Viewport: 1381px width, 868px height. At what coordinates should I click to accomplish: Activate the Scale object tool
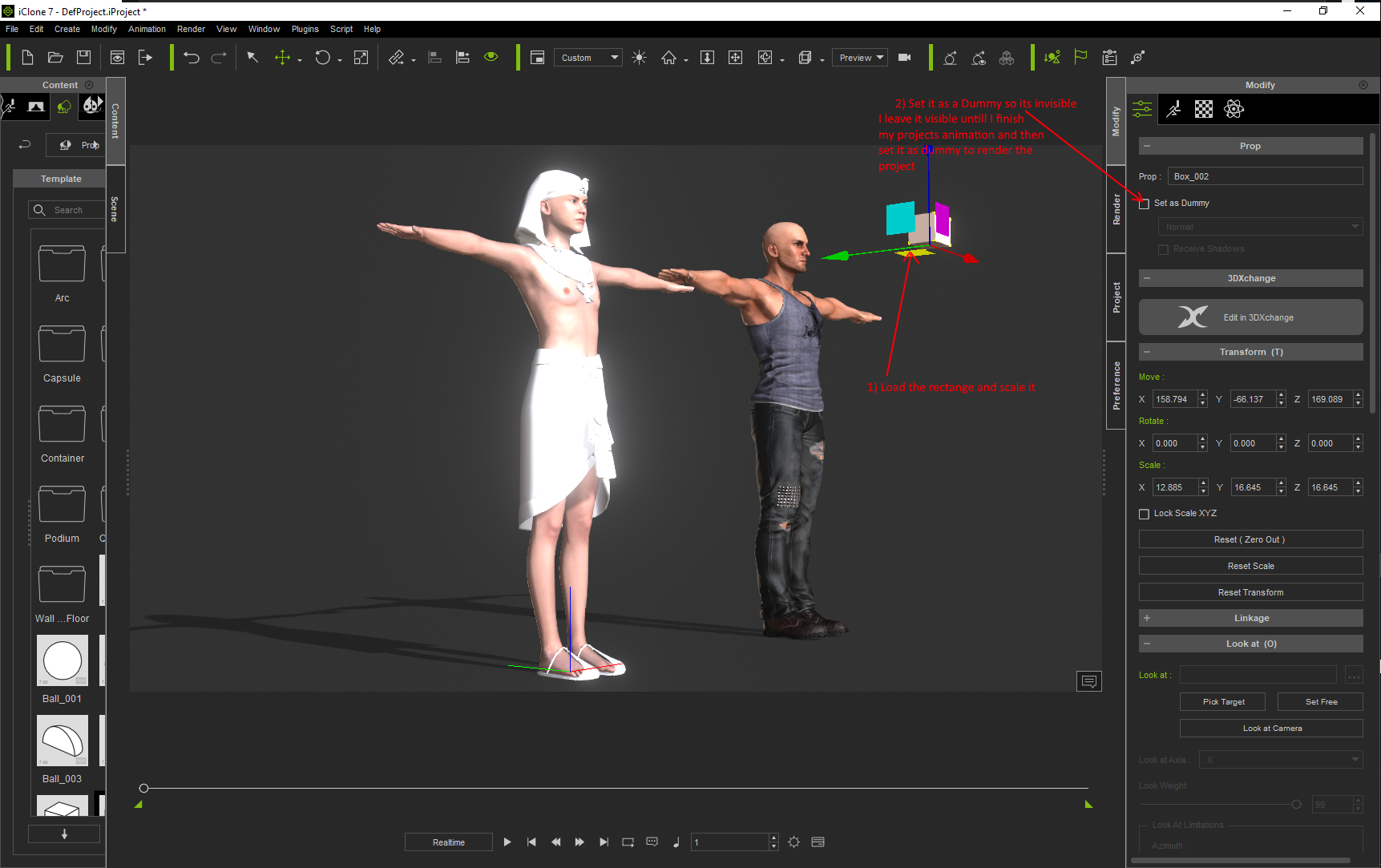pyautogui.click(x=361, y=57)
